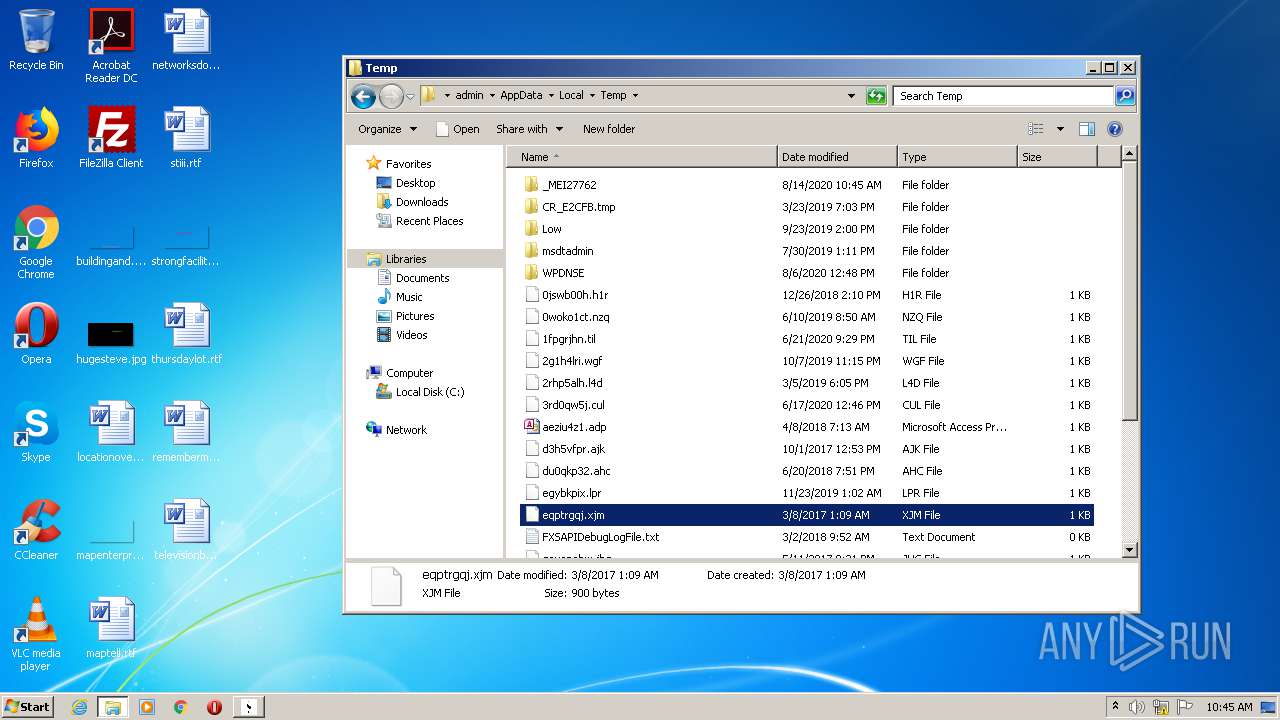The height and width of the screenshot is (720, 1280).
Task: Select Google Chrome desktop shortcut
Action: pyautogui.click(x=36, y=243)
